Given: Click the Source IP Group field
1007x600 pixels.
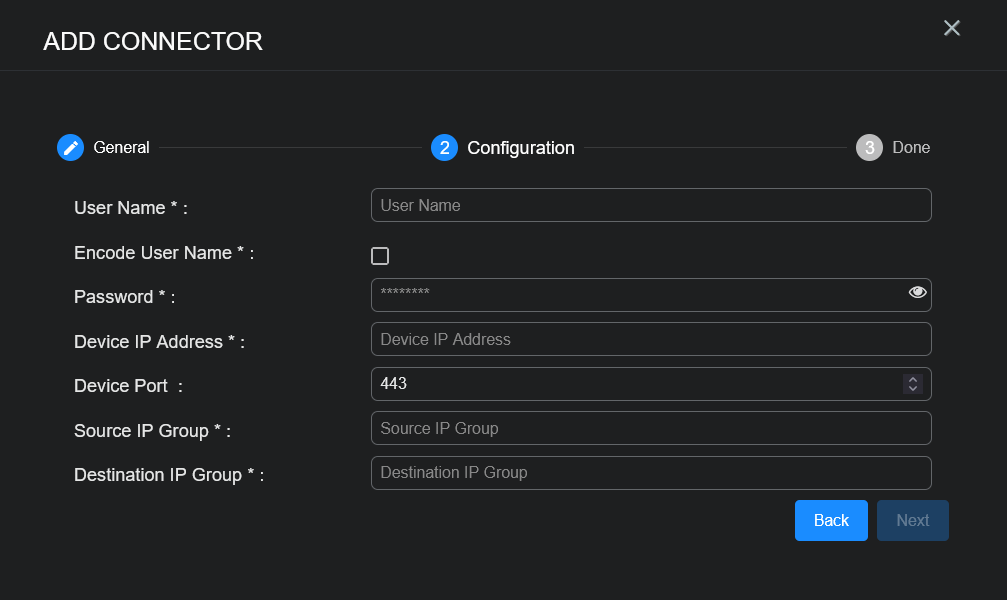Looking at the screenshot, I should (x=650, y=428).
